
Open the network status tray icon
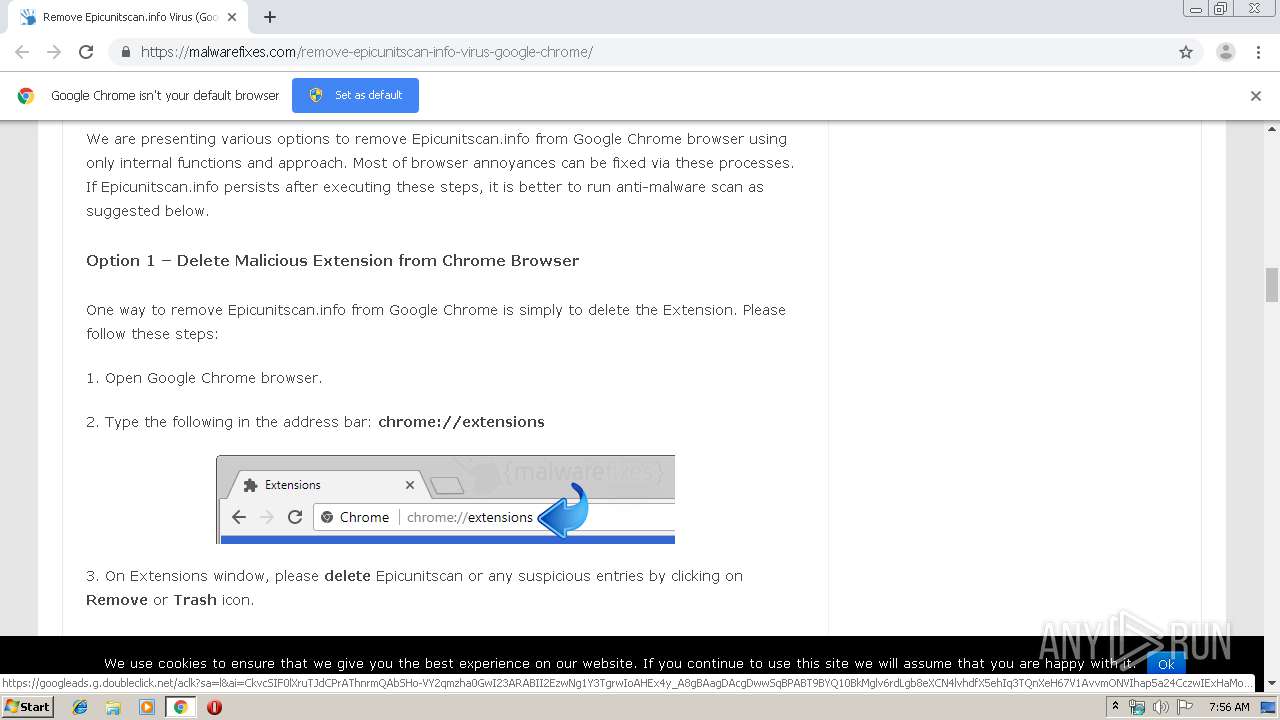pos(1137,707)
